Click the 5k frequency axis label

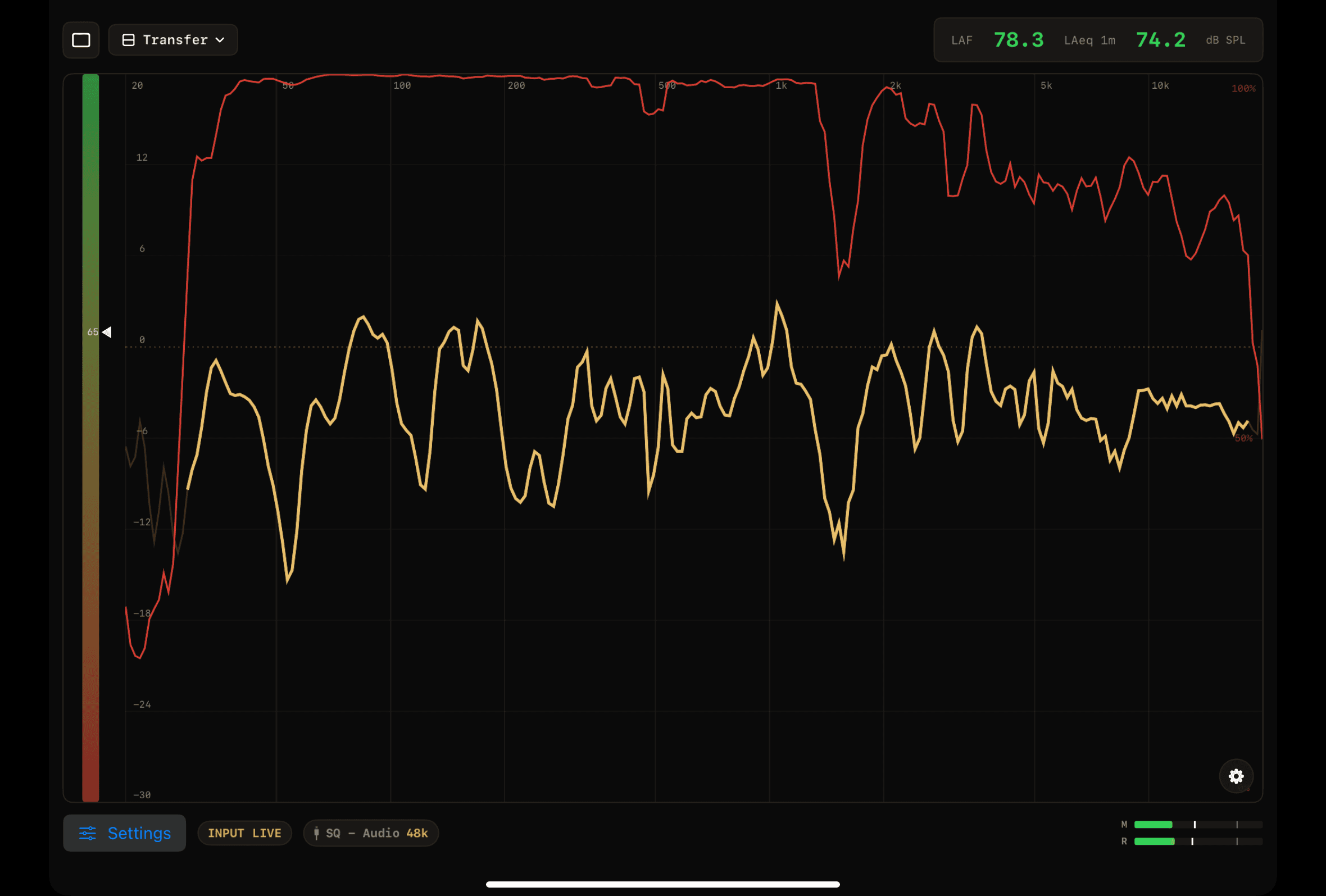[x=1046, y=85]
